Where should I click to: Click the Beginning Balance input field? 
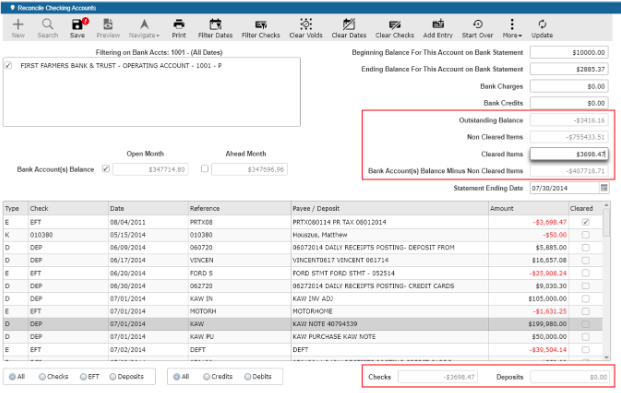coord(569,52)
